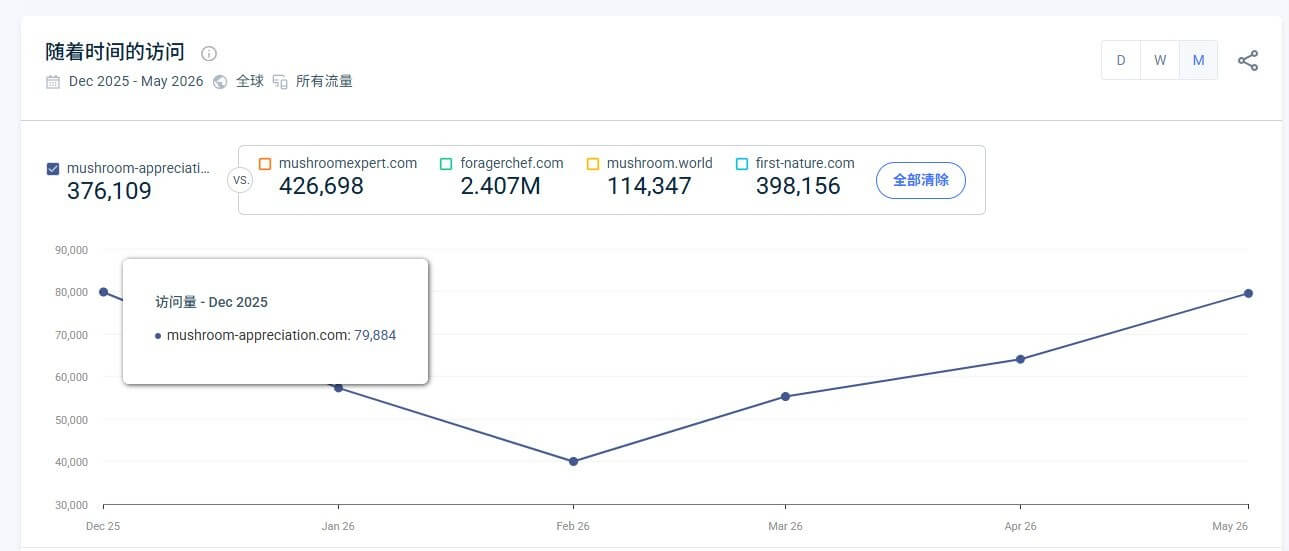Click the devices icon next to 所有流量
Screen dimensions: 1289x551
pyautogui.click(x=280, y=82)
